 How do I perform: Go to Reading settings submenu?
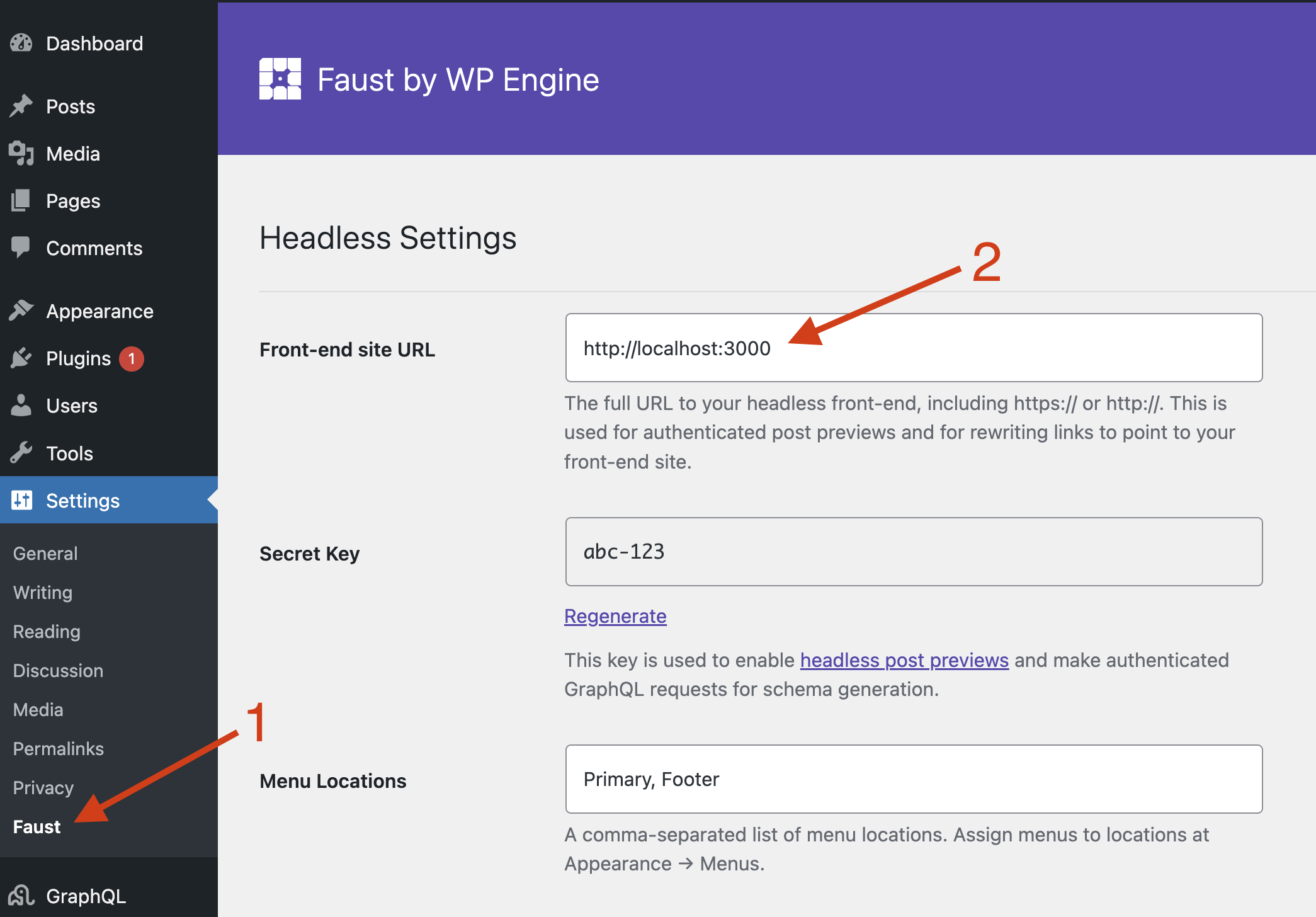coord(47,632)
